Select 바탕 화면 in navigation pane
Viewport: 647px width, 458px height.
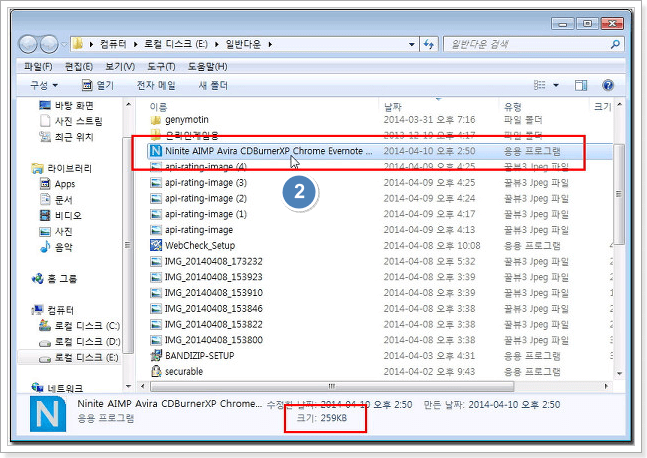point(66,105)
